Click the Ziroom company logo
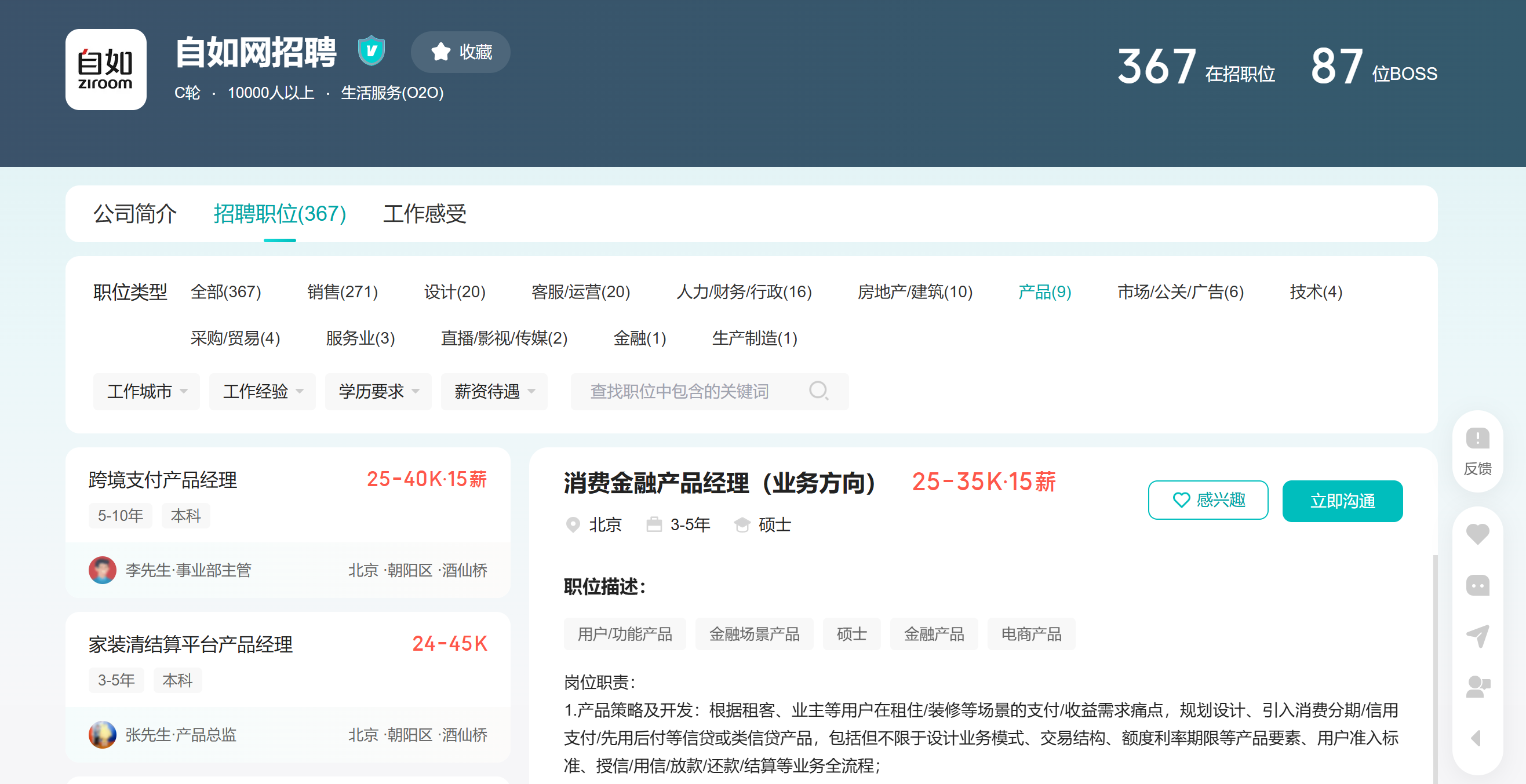This screenshot has height=784, width=1526. pyautogui.click(x=105, y=70)
